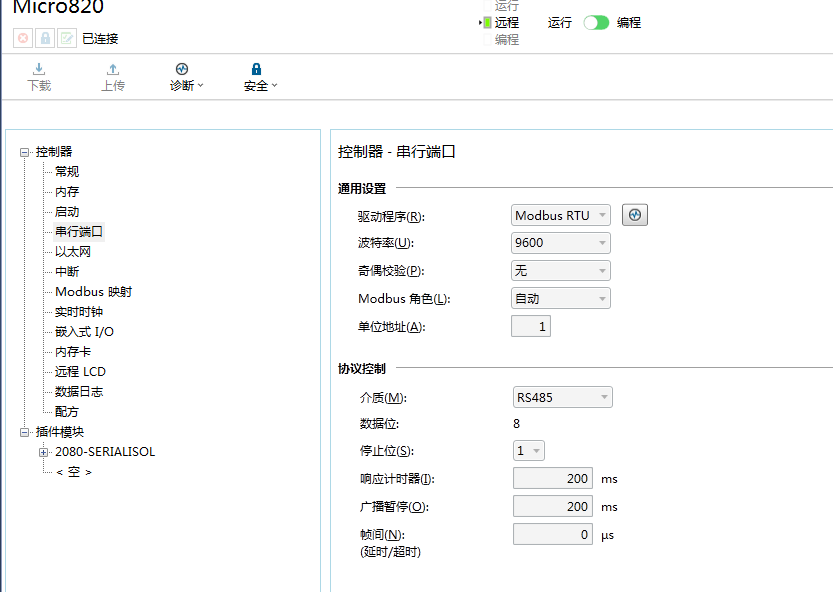Select 串行端口 in the controller tree
Screen dimensions: 833x592
79,232
